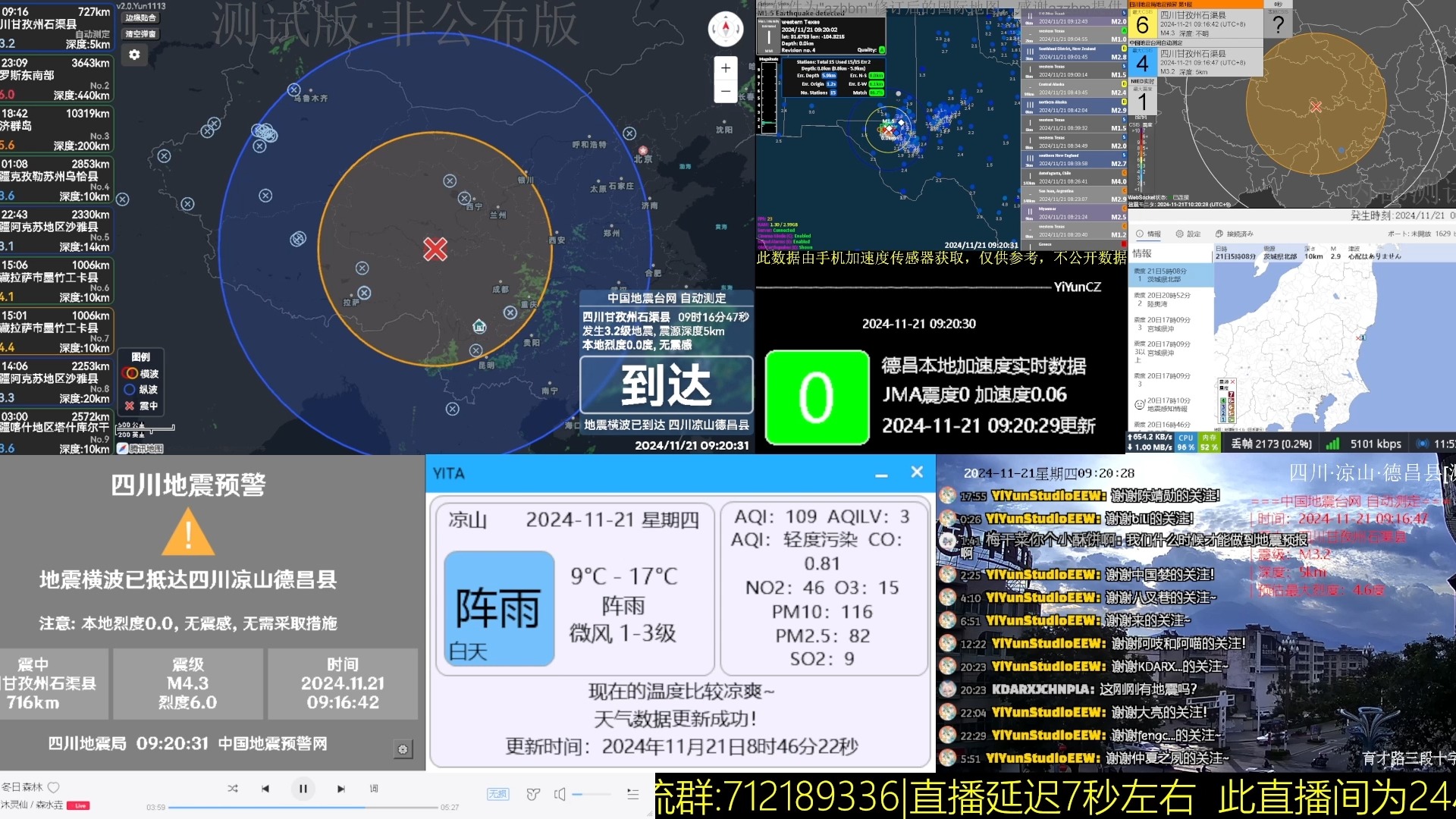
Task: Click the 震级 M4.3 info box
Action: pos(188,683)
